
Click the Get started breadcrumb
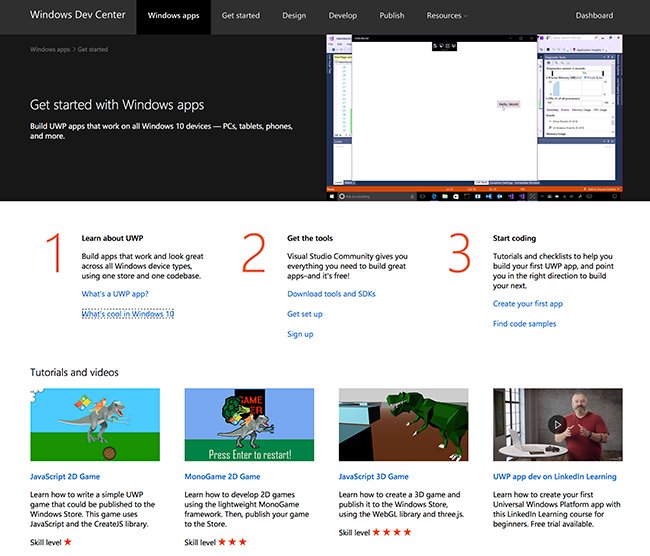click(92, 49)
